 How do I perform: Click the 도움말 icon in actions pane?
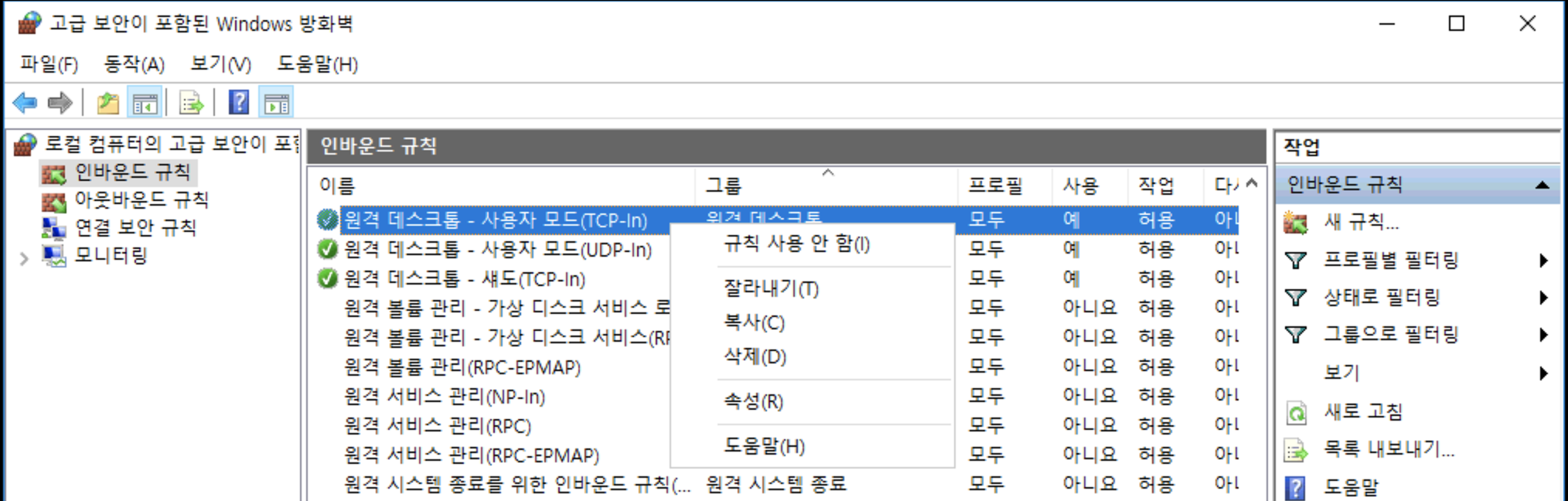(1295, 487)
